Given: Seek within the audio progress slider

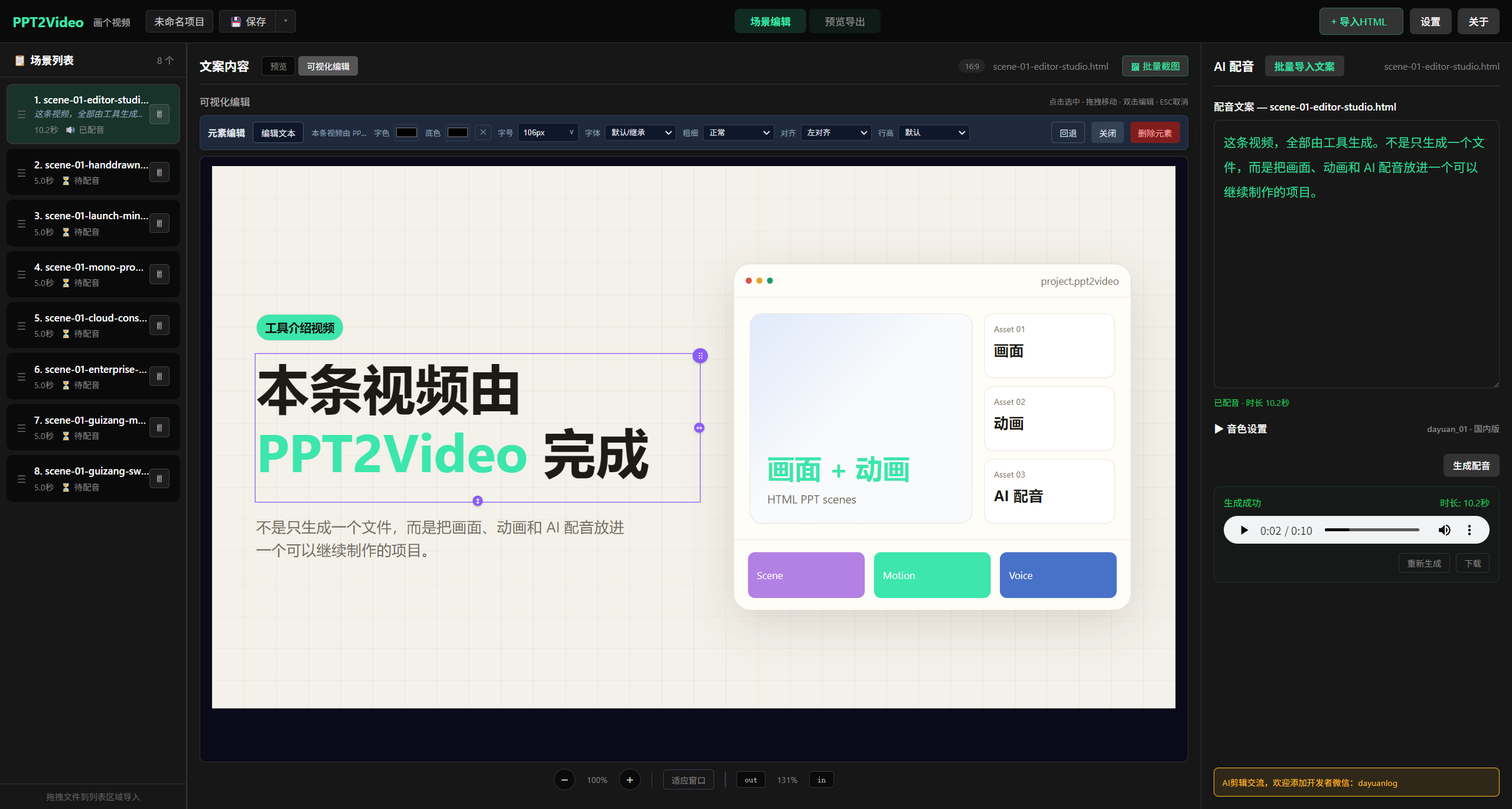Looking at the screenshot, I should (x=1371, y=530).
